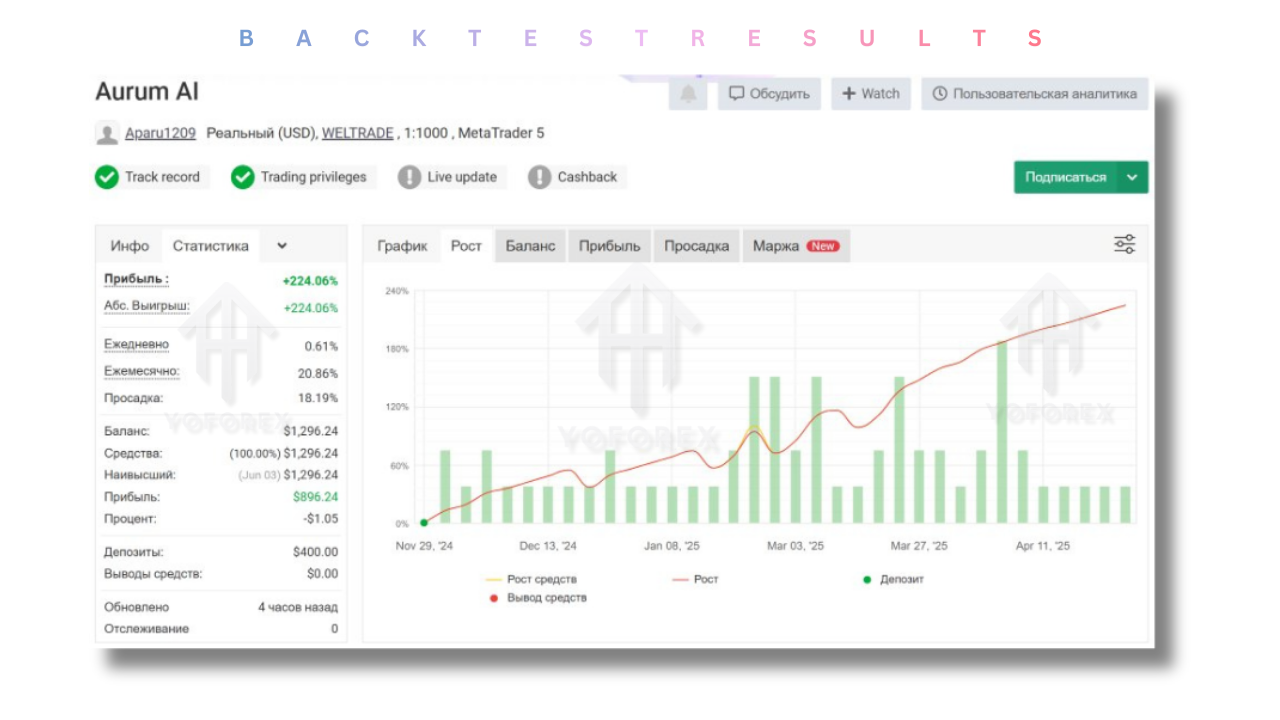The height and width of the screenshot is (720, 1280).
Task: Switch to the Баланс chart tab
Action: coord(530,246)
